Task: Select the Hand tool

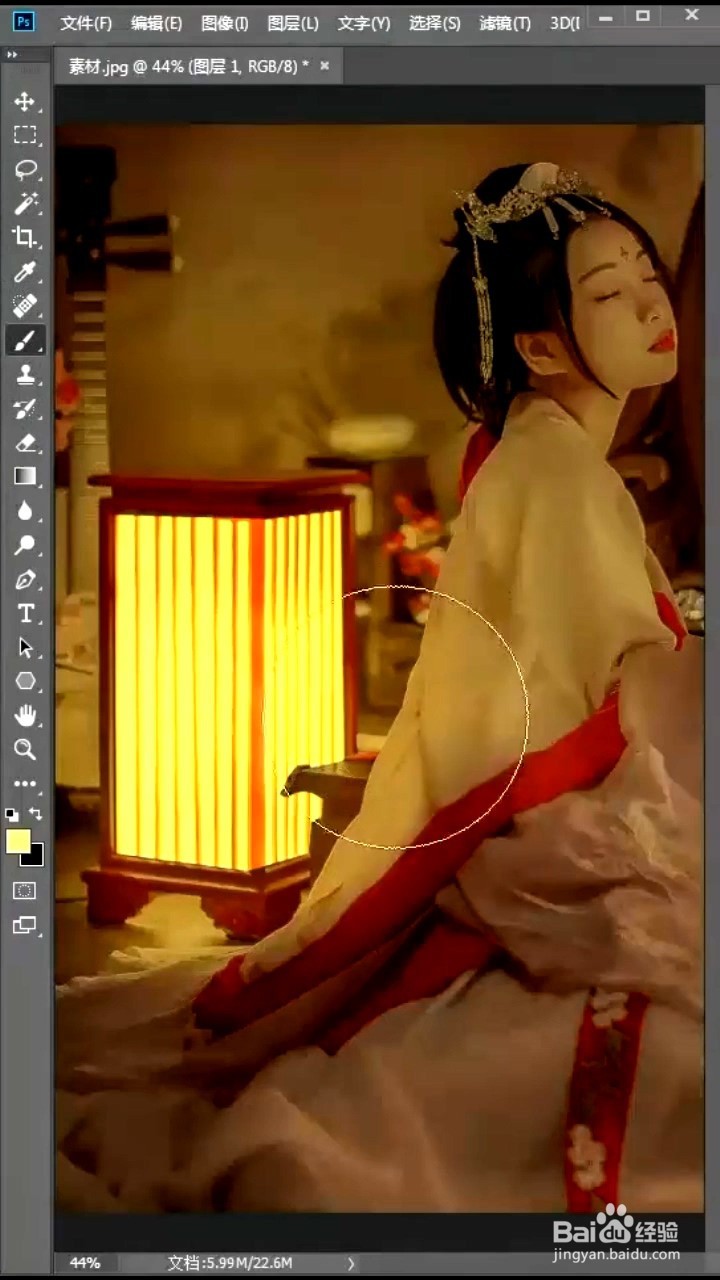Action: (25, 715)
